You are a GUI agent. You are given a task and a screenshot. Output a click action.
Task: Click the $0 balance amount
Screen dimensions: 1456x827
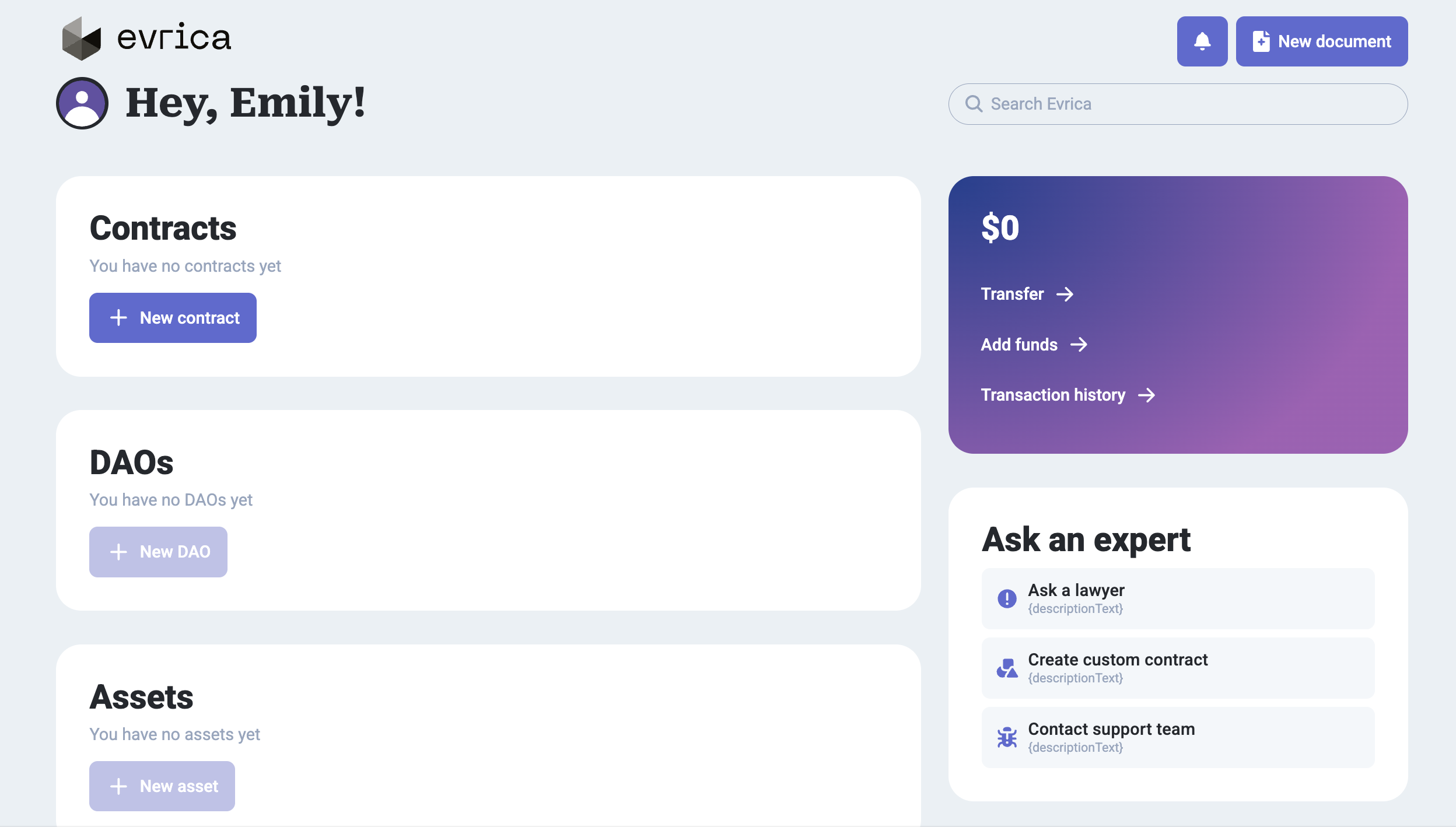(x=1000, y=227)
